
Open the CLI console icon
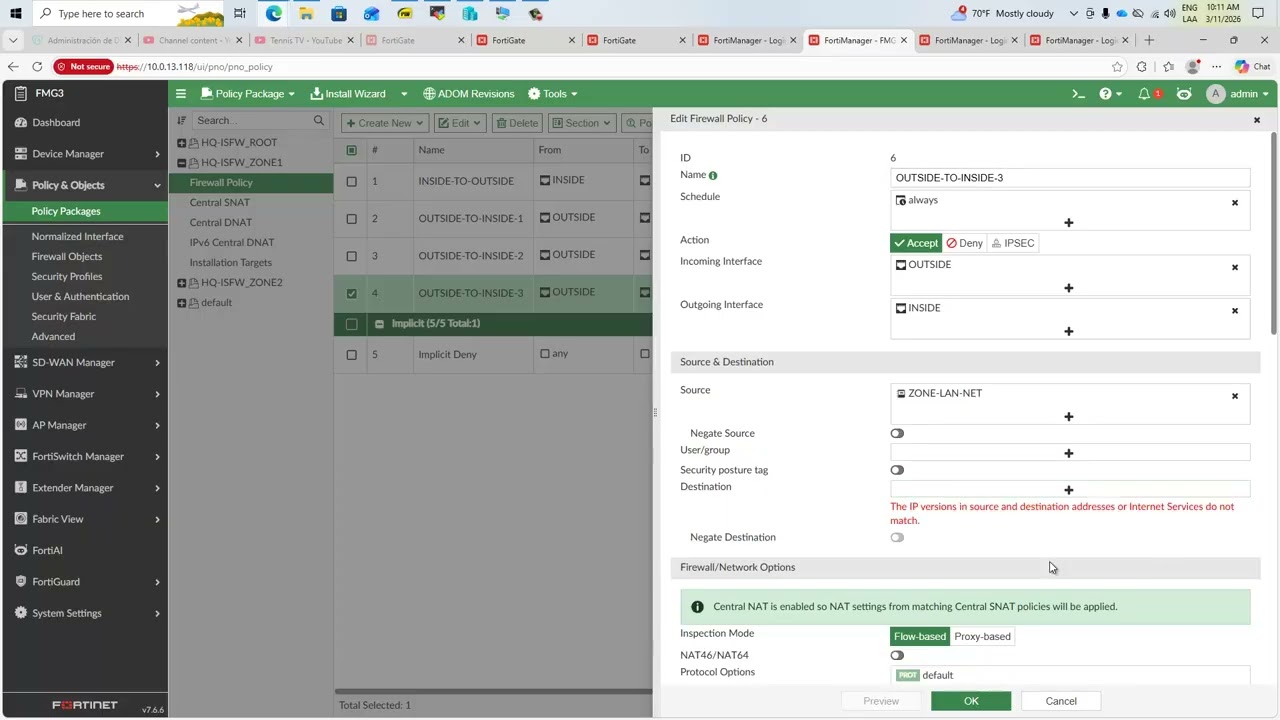coord(1078,94)
